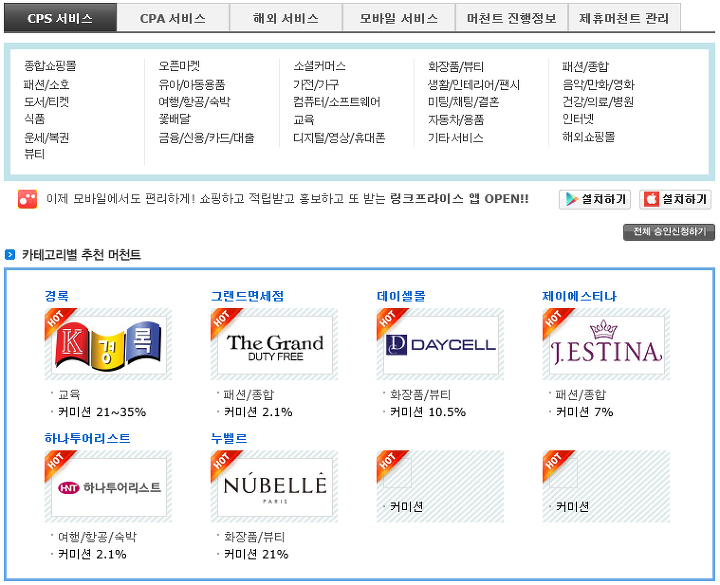Select the 가전/가구 category
The height and width of the screenshot is (585, 720).
click(316, 84)
